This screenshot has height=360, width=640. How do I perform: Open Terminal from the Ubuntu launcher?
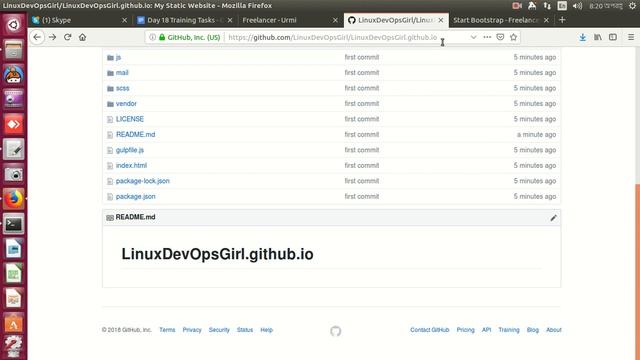click(x=13, y=224)
